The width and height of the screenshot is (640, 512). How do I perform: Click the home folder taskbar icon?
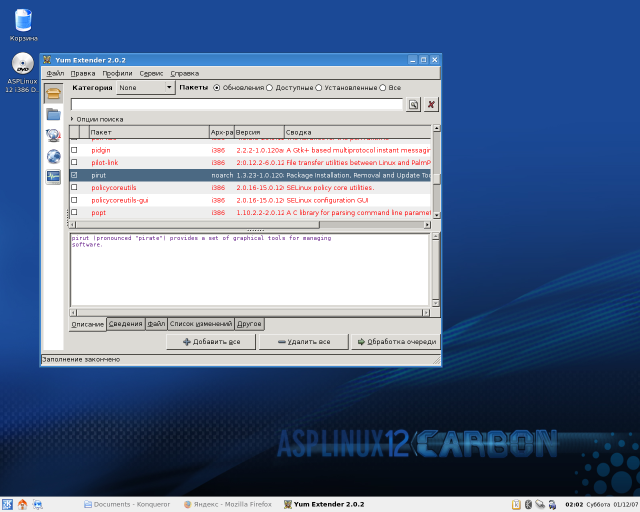(22, 505)
